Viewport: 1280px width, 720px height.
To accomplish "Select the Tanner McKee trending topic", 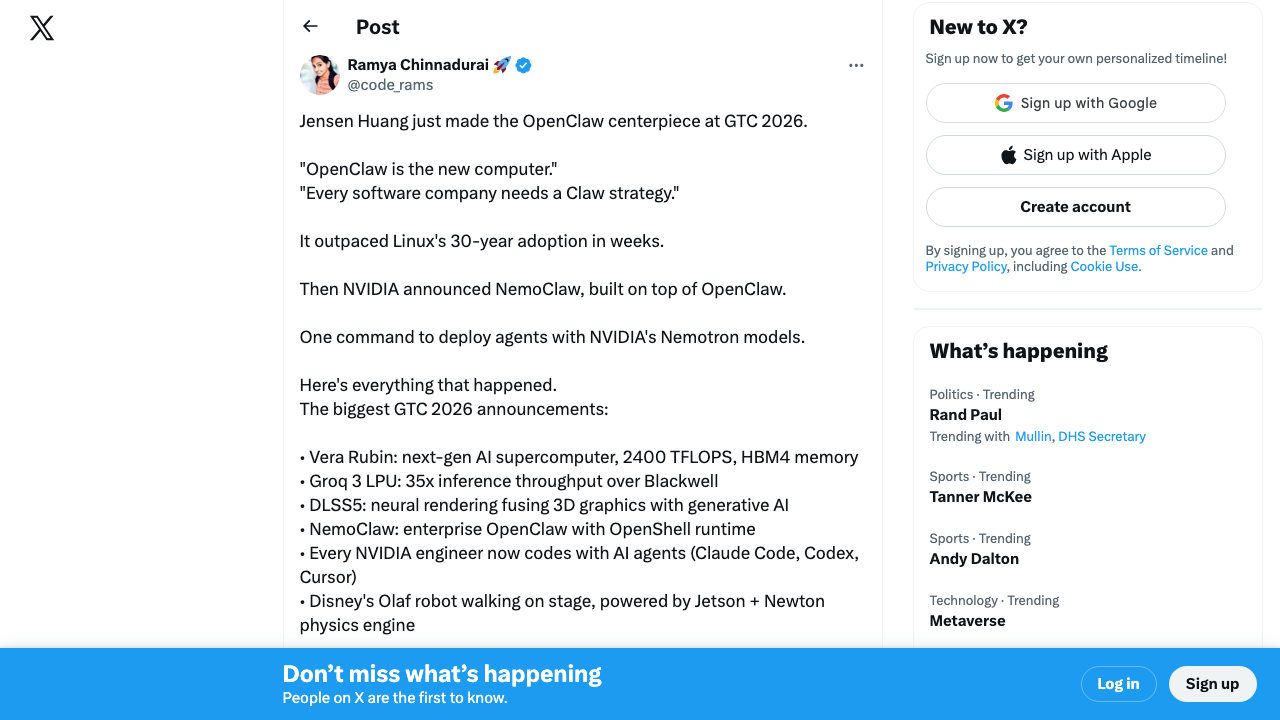I will [980, 497].
